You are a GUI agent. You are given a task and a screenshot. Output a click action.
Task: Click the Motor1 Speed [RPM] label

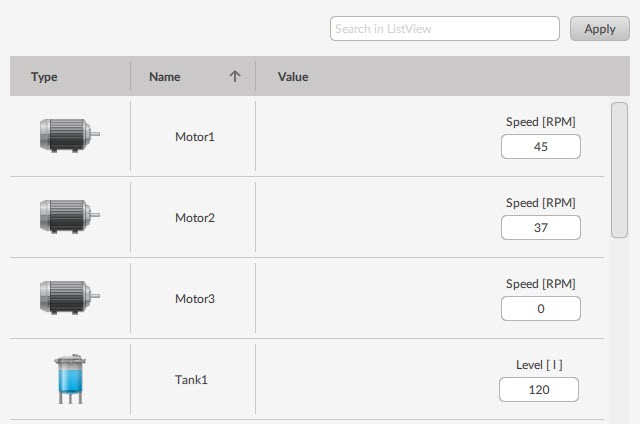[541, 122]
